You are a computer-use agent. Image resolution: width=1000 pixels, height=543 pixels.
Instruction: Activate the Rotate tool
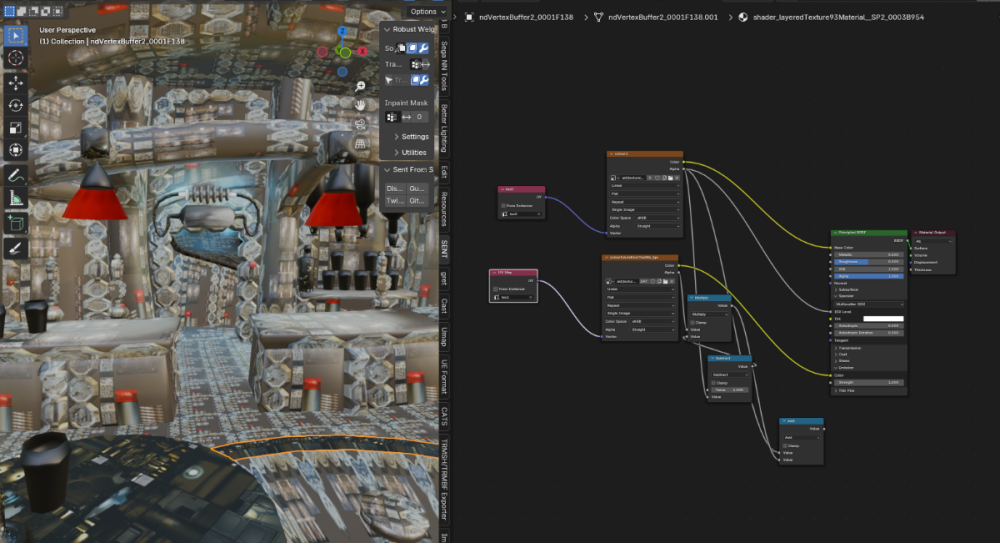point(16,105)
